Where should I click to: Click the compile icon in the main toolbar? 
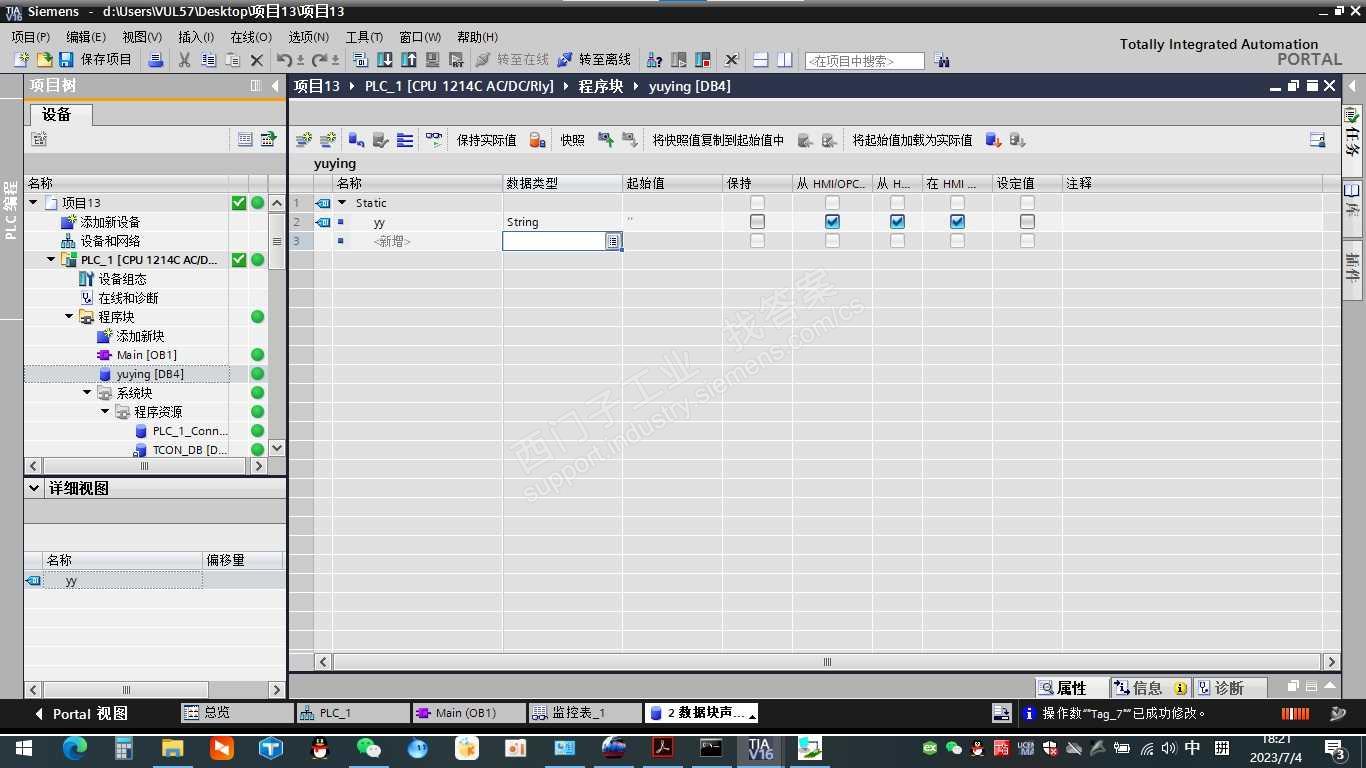[361, 60]
